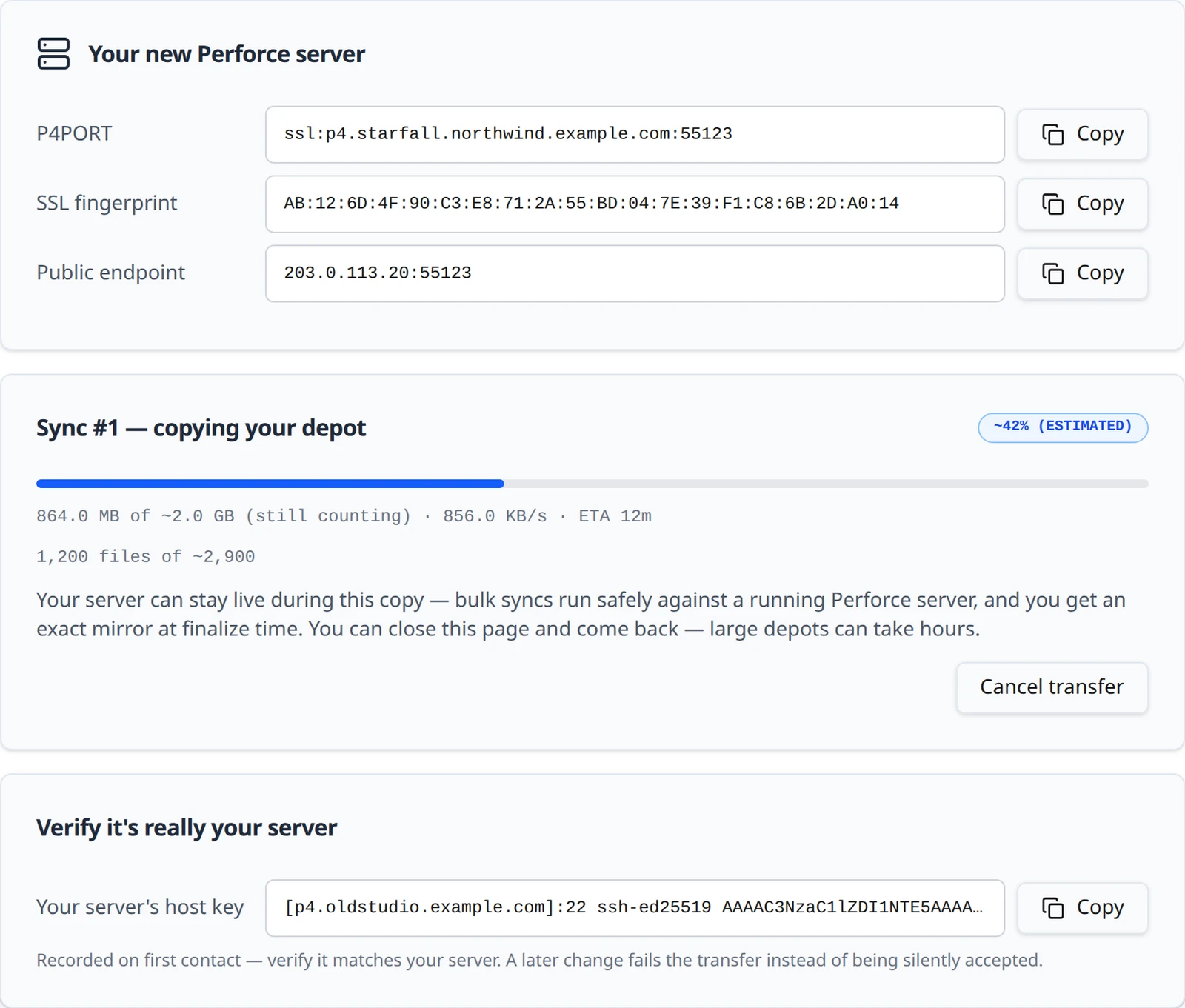Click the 'Public endpoint' label
The width and height of the screenshot is (1185, 1008).
[x=110, y=273]
